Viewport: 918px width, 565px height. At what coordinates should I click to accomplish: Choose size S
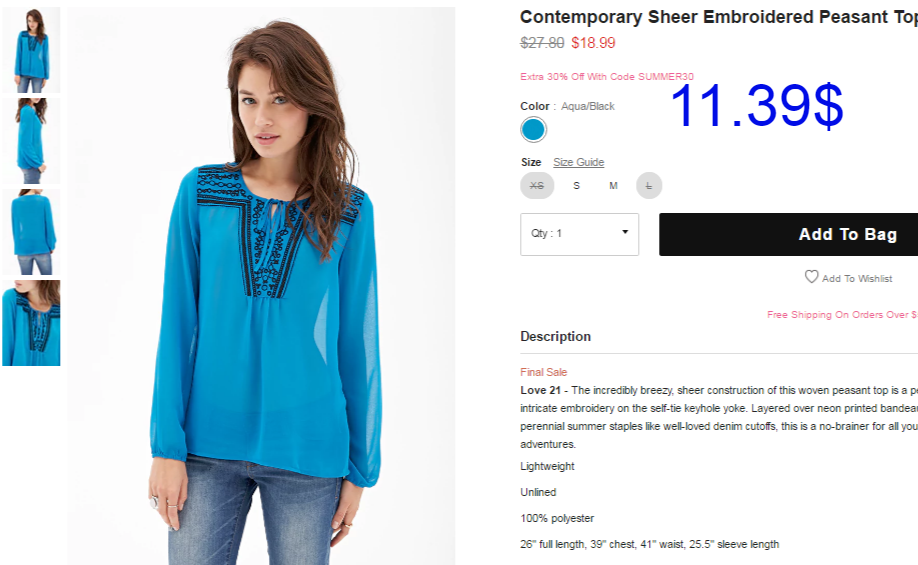(x=576, y=186)
